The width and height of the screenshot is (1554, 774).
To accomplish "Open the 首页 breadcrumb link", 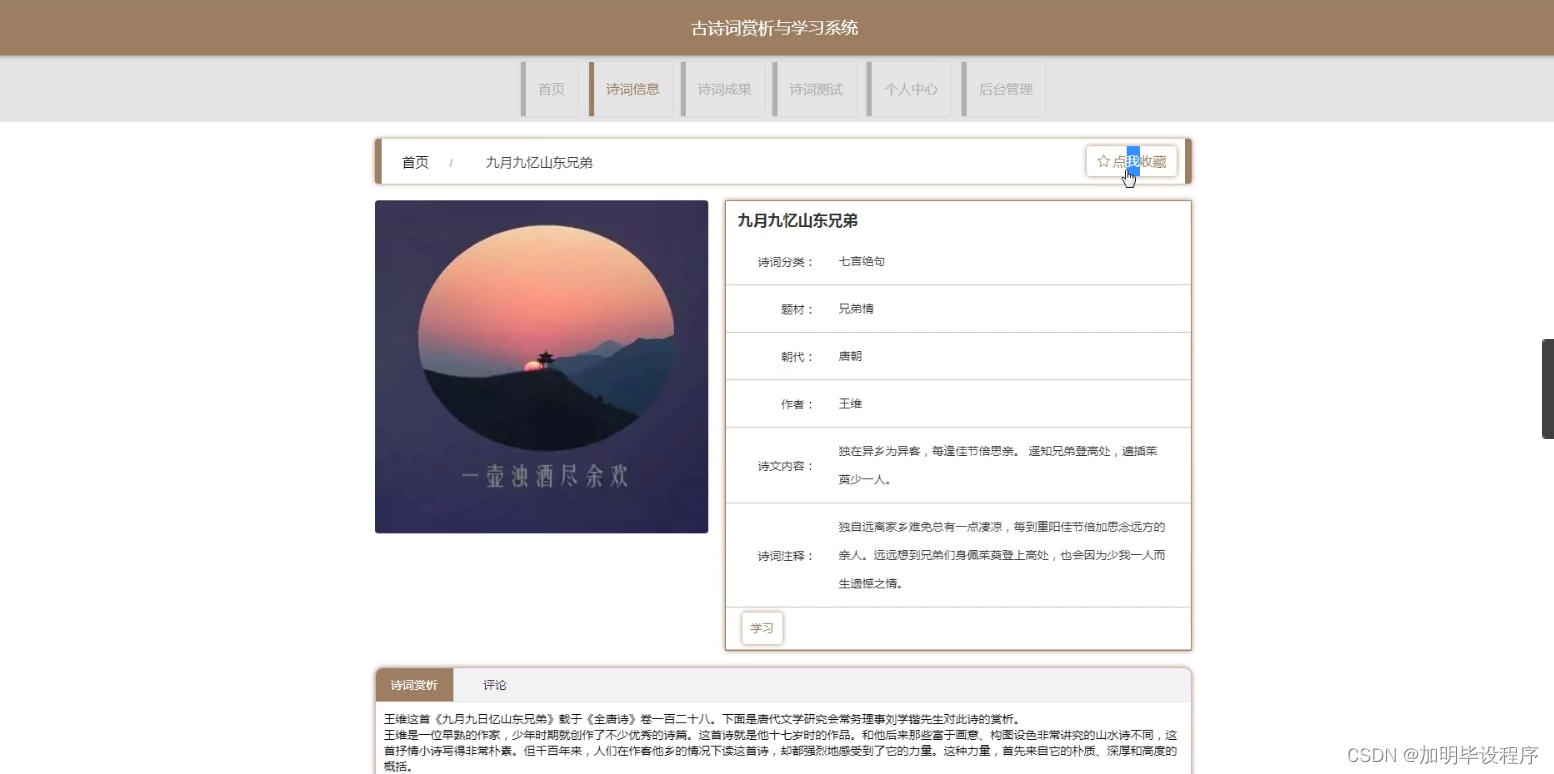I will click(x=414, y=162).
